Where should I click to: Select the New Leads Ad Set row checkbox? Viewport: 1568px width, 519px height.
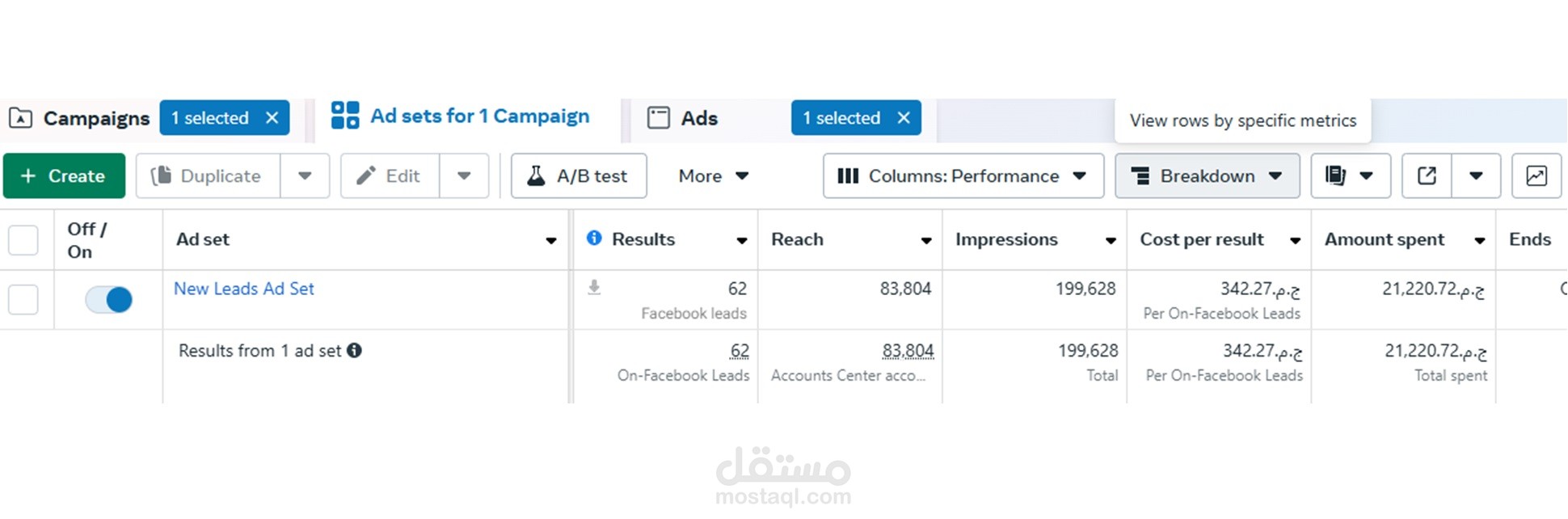(23, 300)
